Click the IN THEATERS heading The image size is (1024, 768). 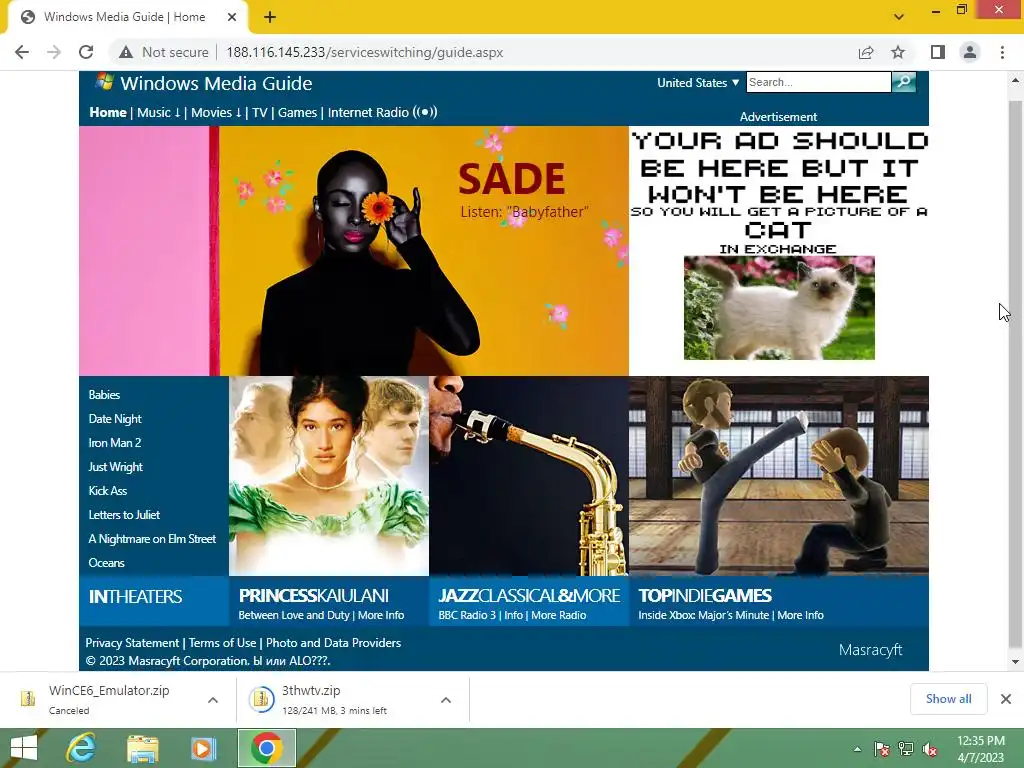pyautogui.click(x=135, y=597)
